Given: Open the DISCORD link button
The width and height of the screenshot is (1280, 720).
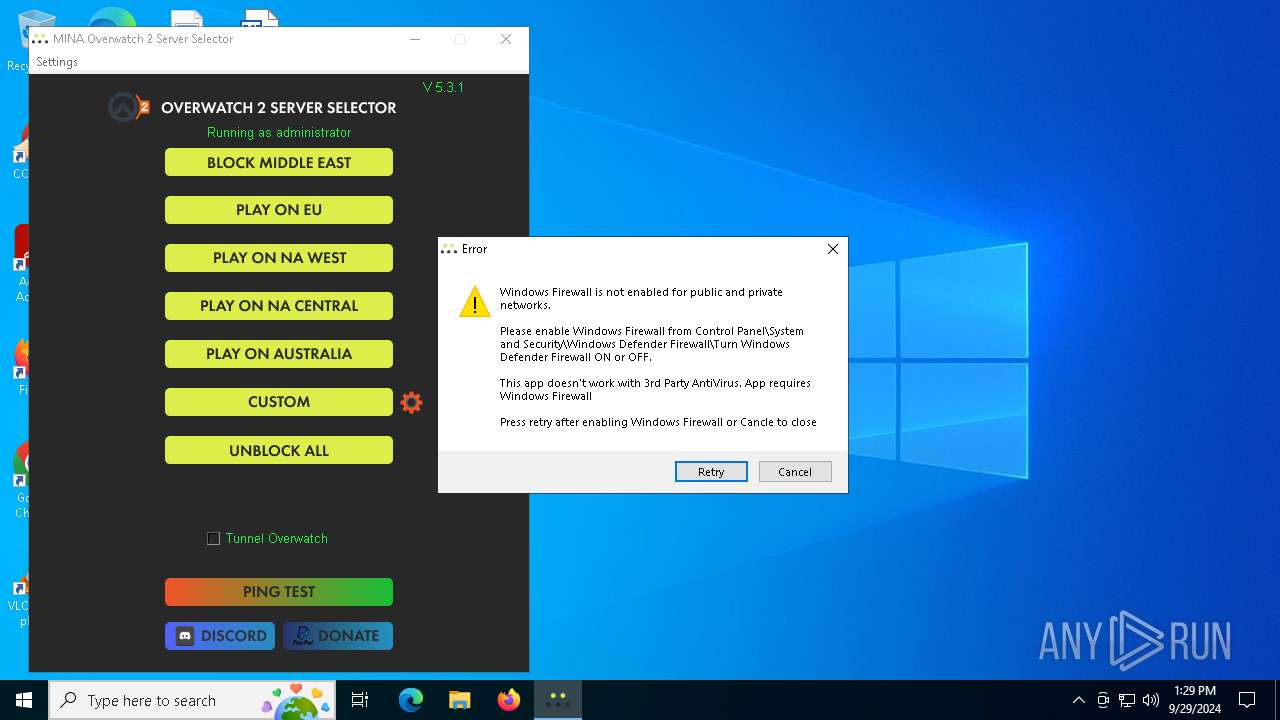Looking at the screenshot, I should pyautogui.click(x=220, y=636).
